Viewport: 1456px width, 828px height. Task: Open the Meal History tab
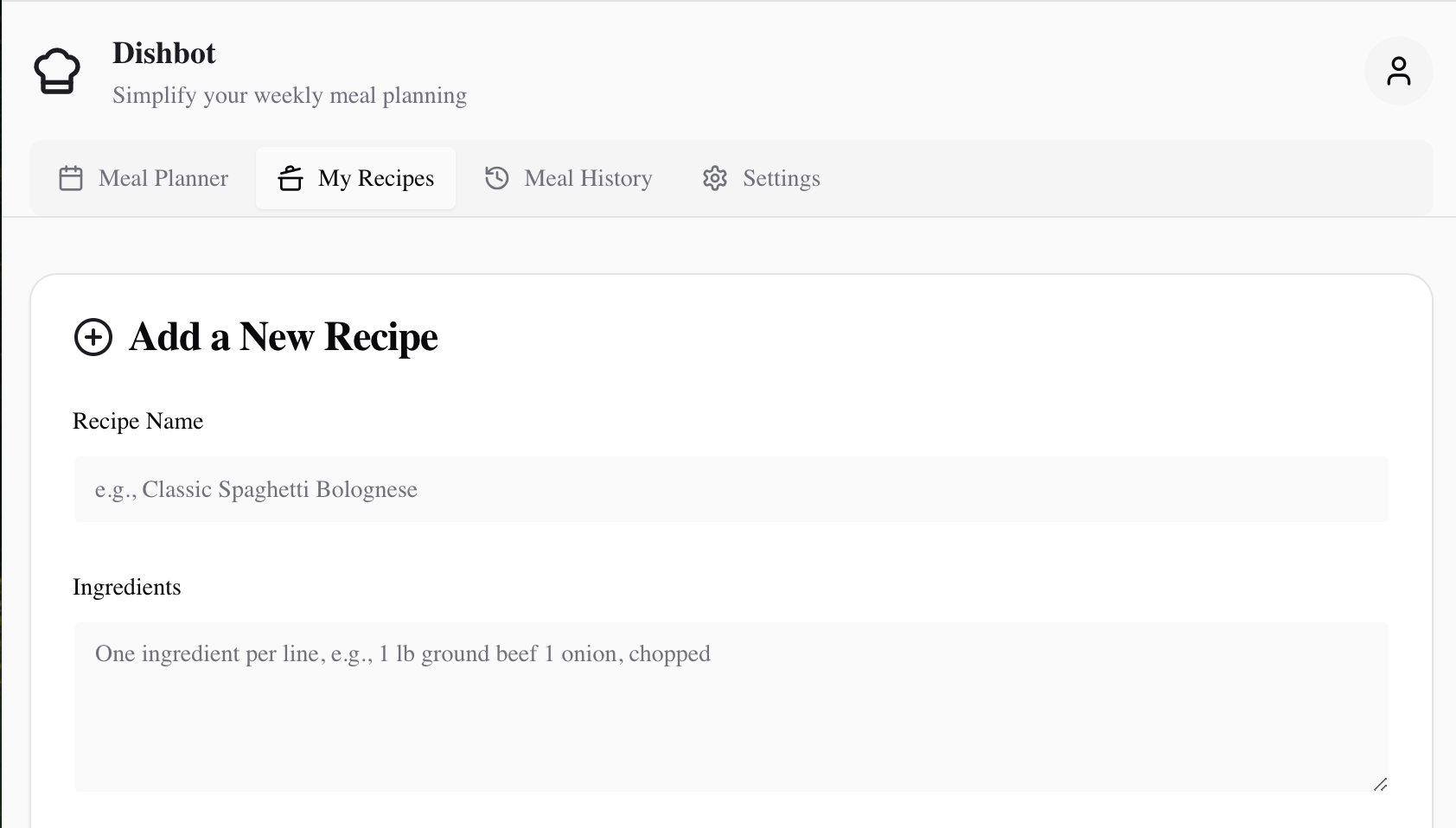click(569, 178)
